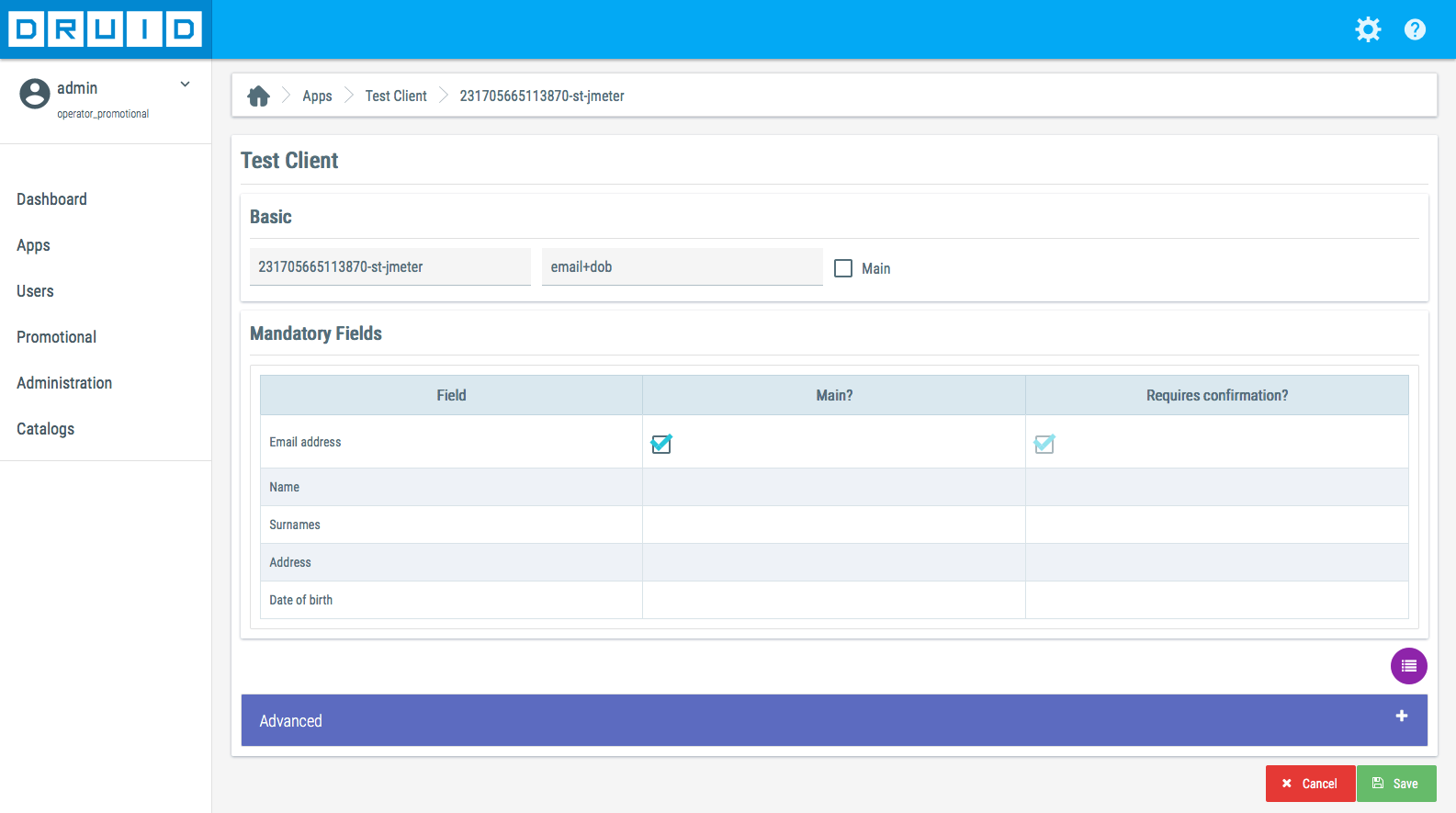
Task: Open settings gear icon
Action: 1368,29
